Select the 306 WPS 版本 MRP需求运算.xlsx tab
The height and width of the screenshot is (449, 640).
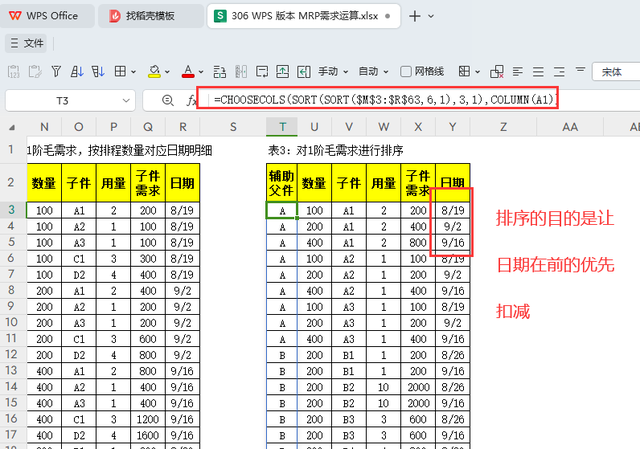coord(304,16)
